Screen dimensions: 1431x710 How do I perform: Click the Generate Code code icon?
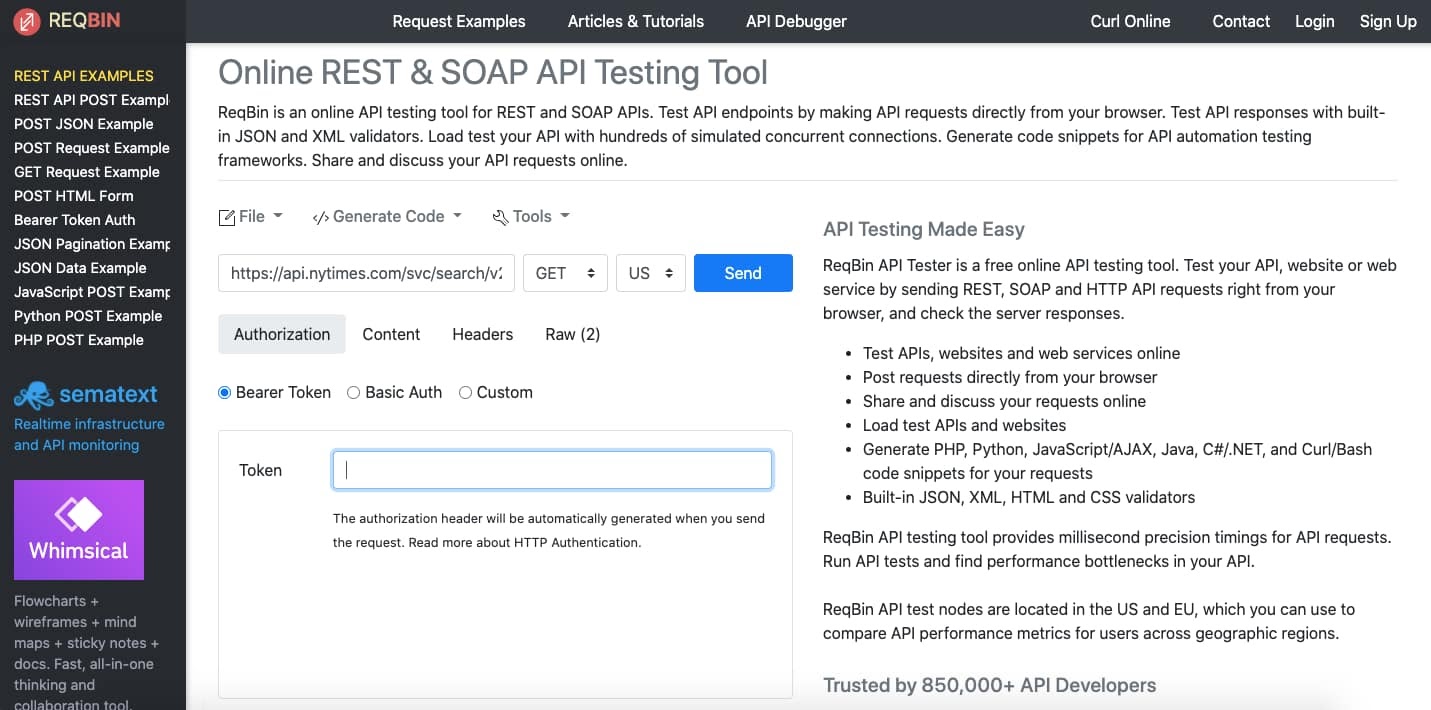point(319,216)
